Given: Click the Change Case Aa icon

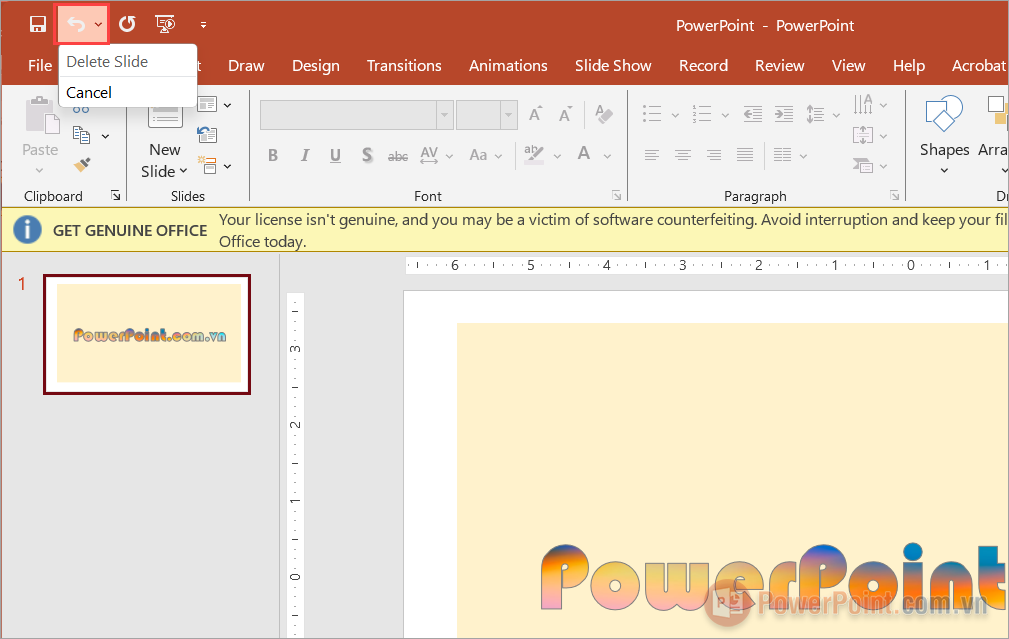Looking at the screenshot, I should pos(478,155).
